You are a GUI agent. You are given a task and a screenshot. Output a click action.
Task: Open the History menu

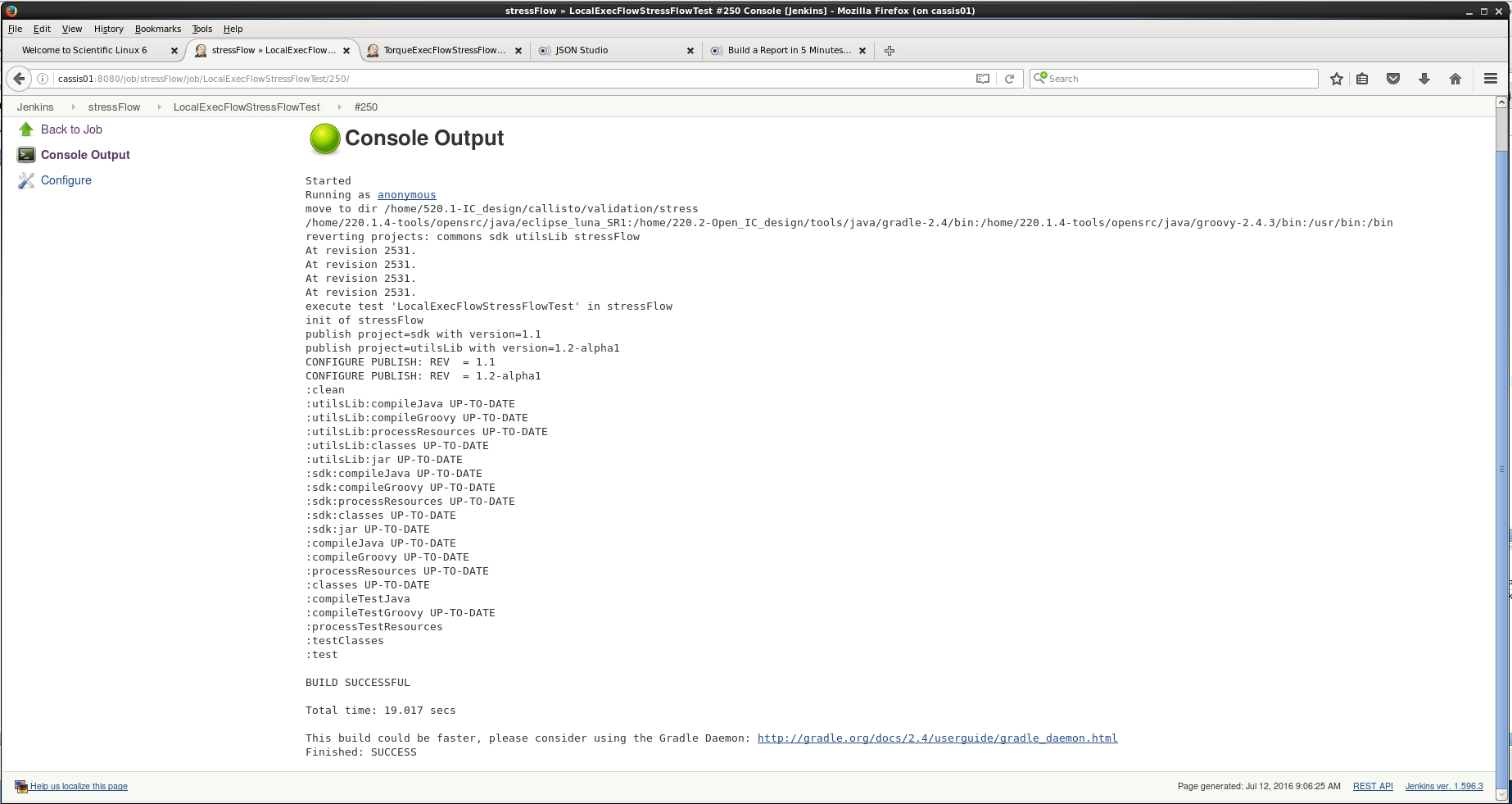(x=108, y=29)
